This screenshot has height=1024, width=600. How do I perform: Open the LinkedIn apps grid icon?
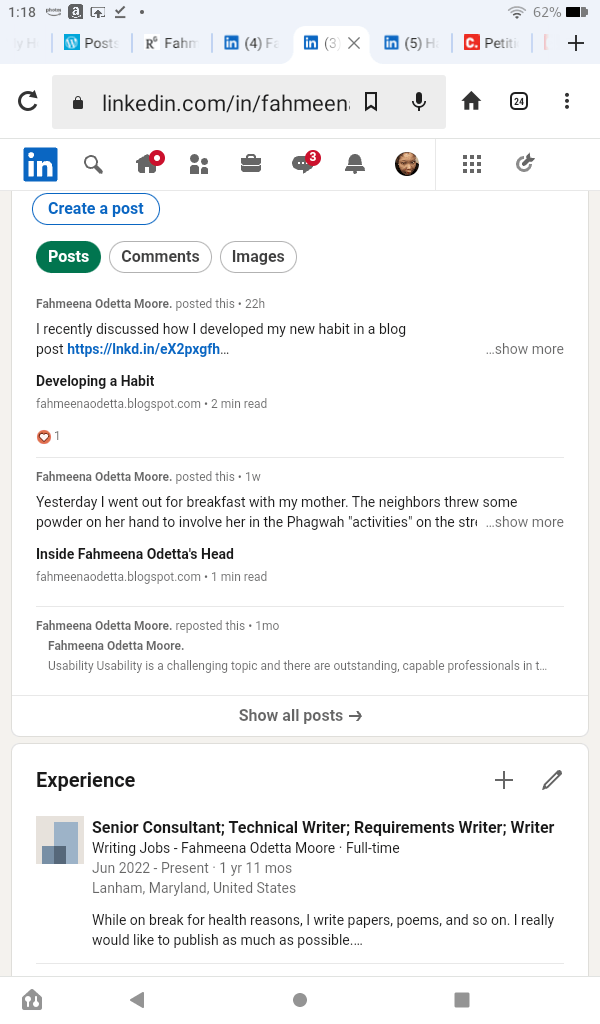pos(472,164)
